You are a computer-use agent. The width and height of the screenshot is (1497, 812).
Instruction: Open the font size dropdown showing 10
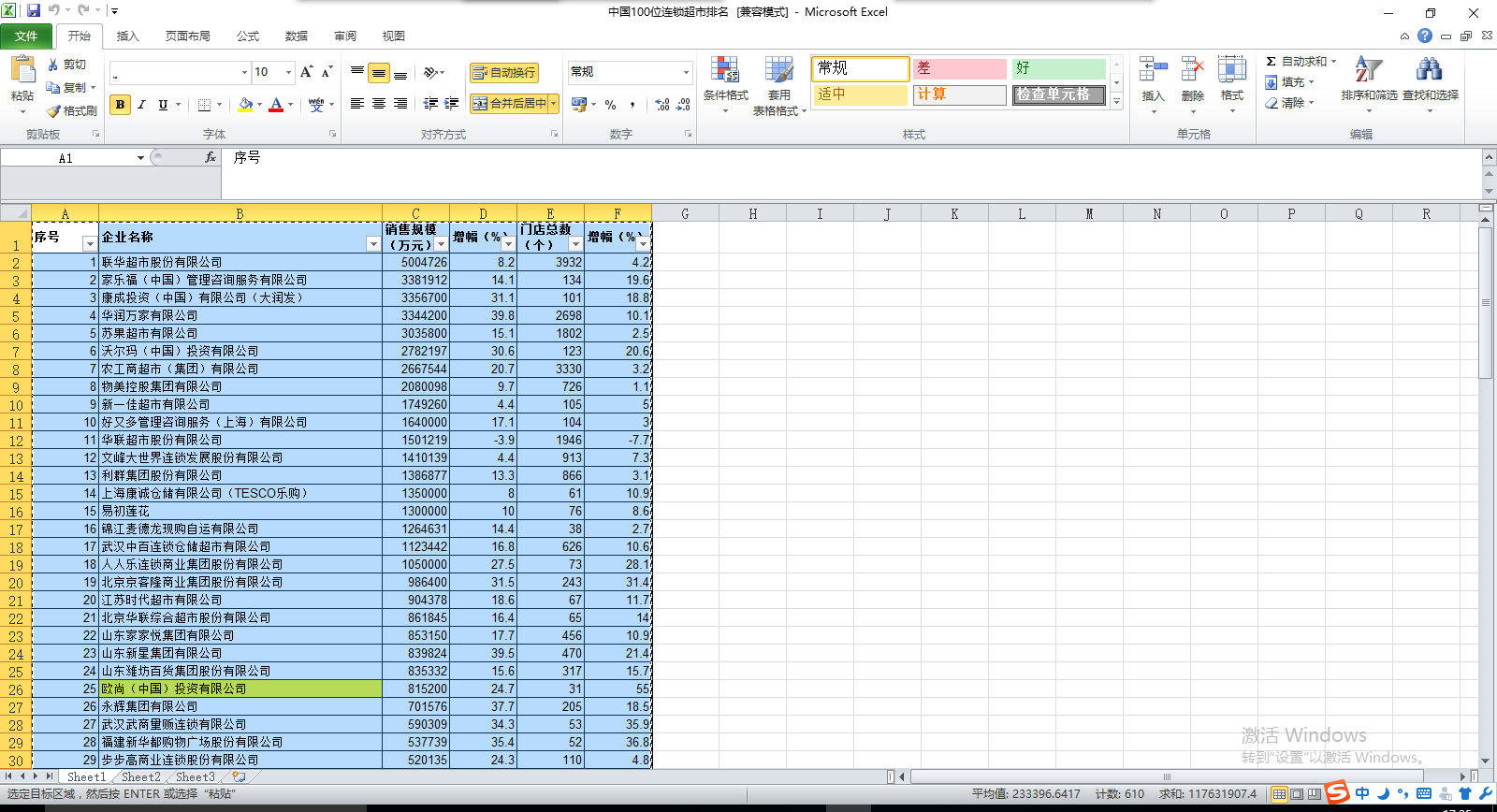pos(288,72)
